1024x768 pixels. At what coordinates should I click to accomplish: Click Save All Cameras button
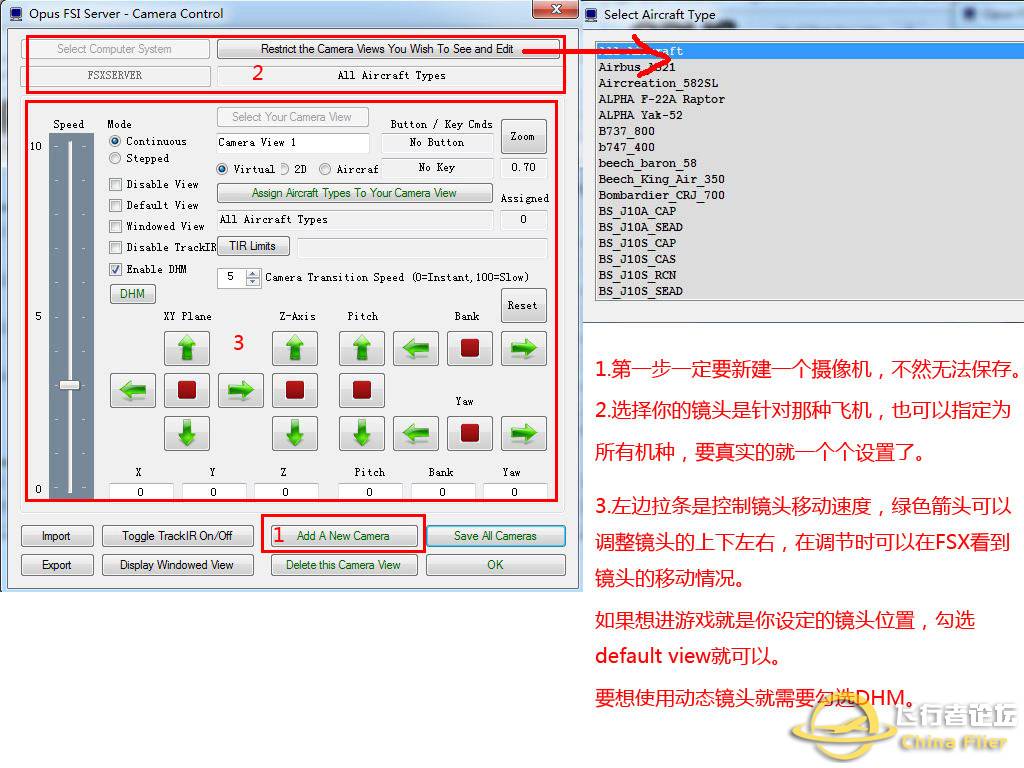point(496,536)
